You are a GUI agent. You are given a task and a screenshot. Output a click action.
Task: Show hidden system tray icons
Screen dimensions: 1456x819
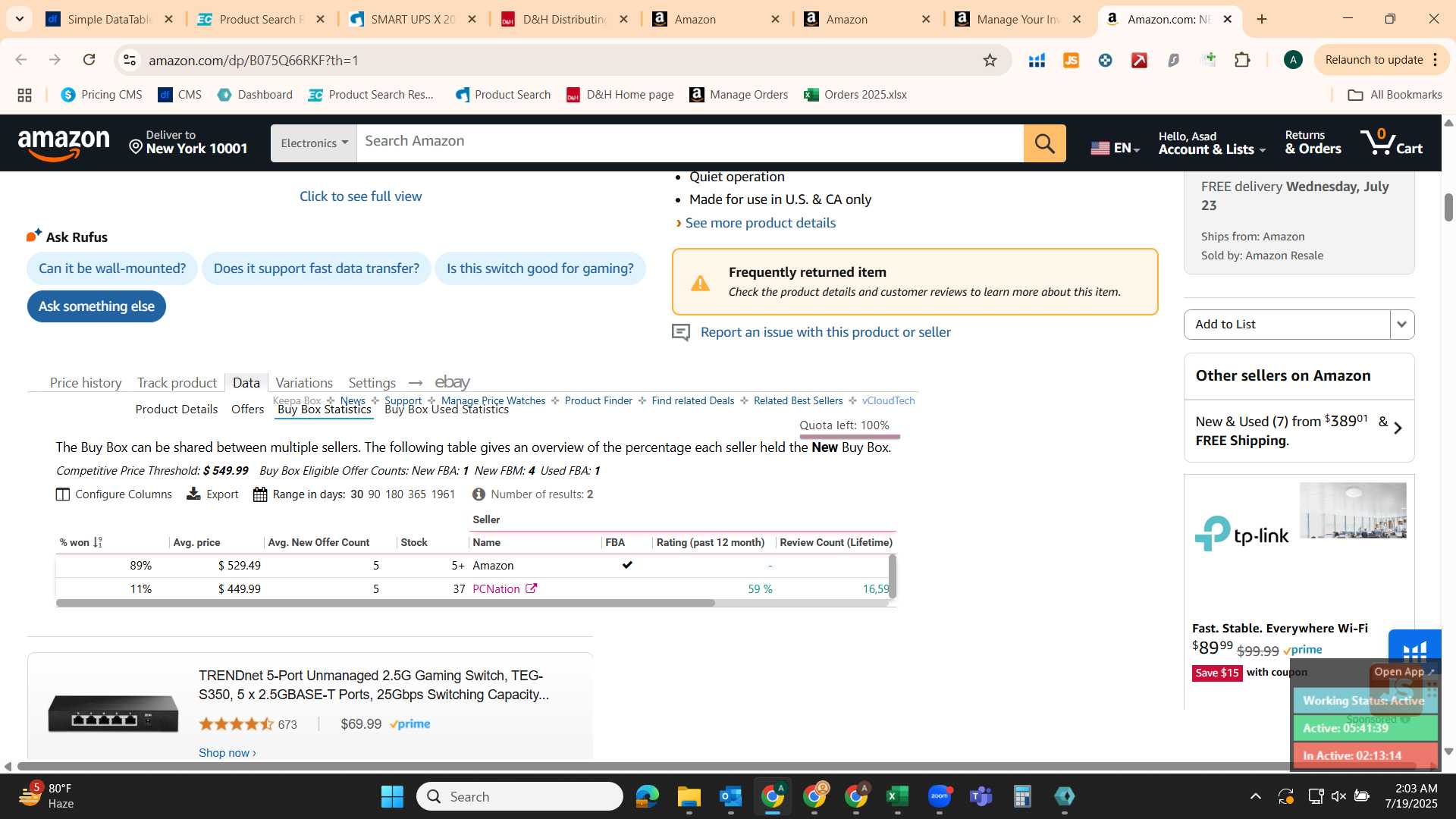click(1256, 796)
